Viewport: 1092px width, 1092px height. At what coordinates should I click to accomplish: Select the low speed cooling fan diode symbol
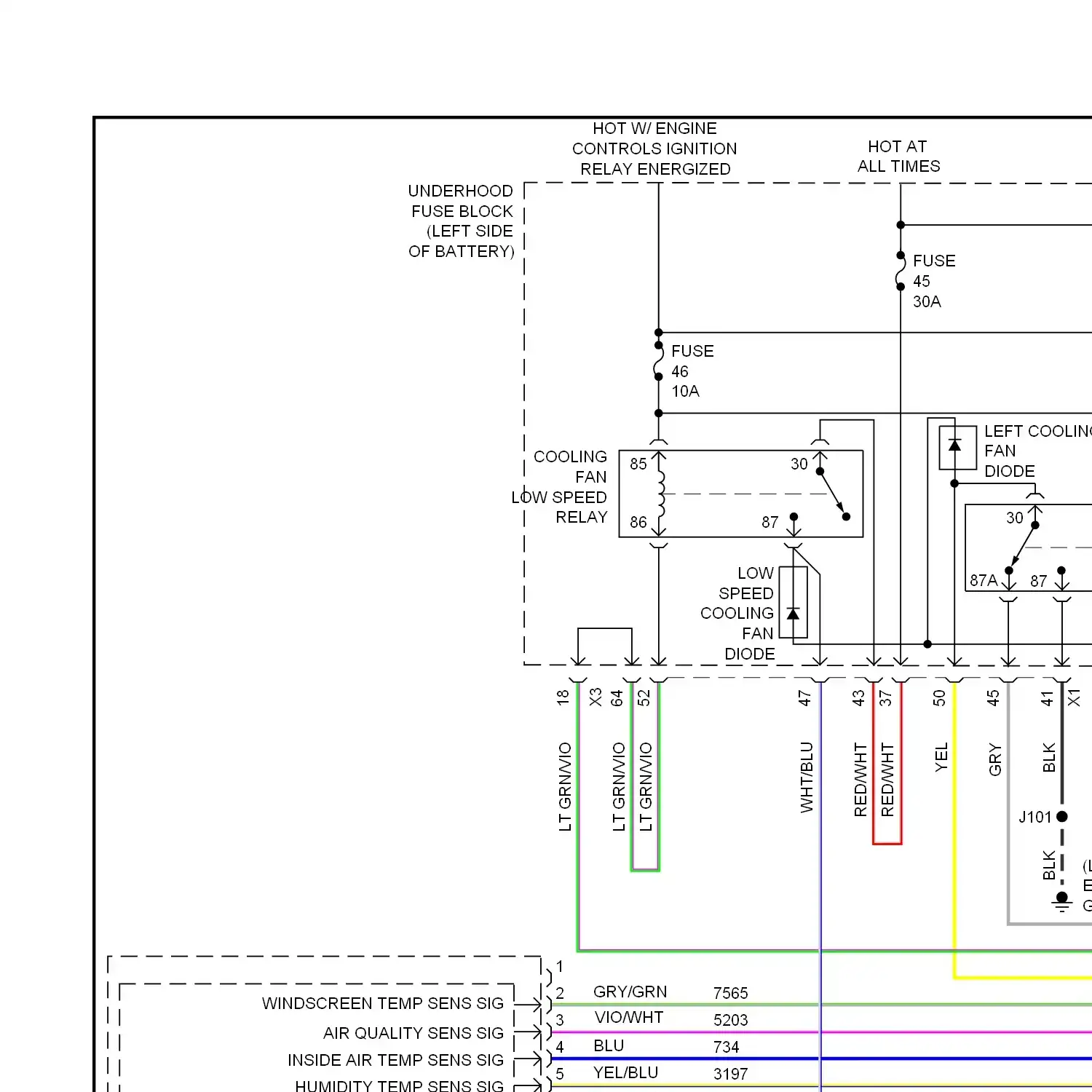[x=793, y=603]
